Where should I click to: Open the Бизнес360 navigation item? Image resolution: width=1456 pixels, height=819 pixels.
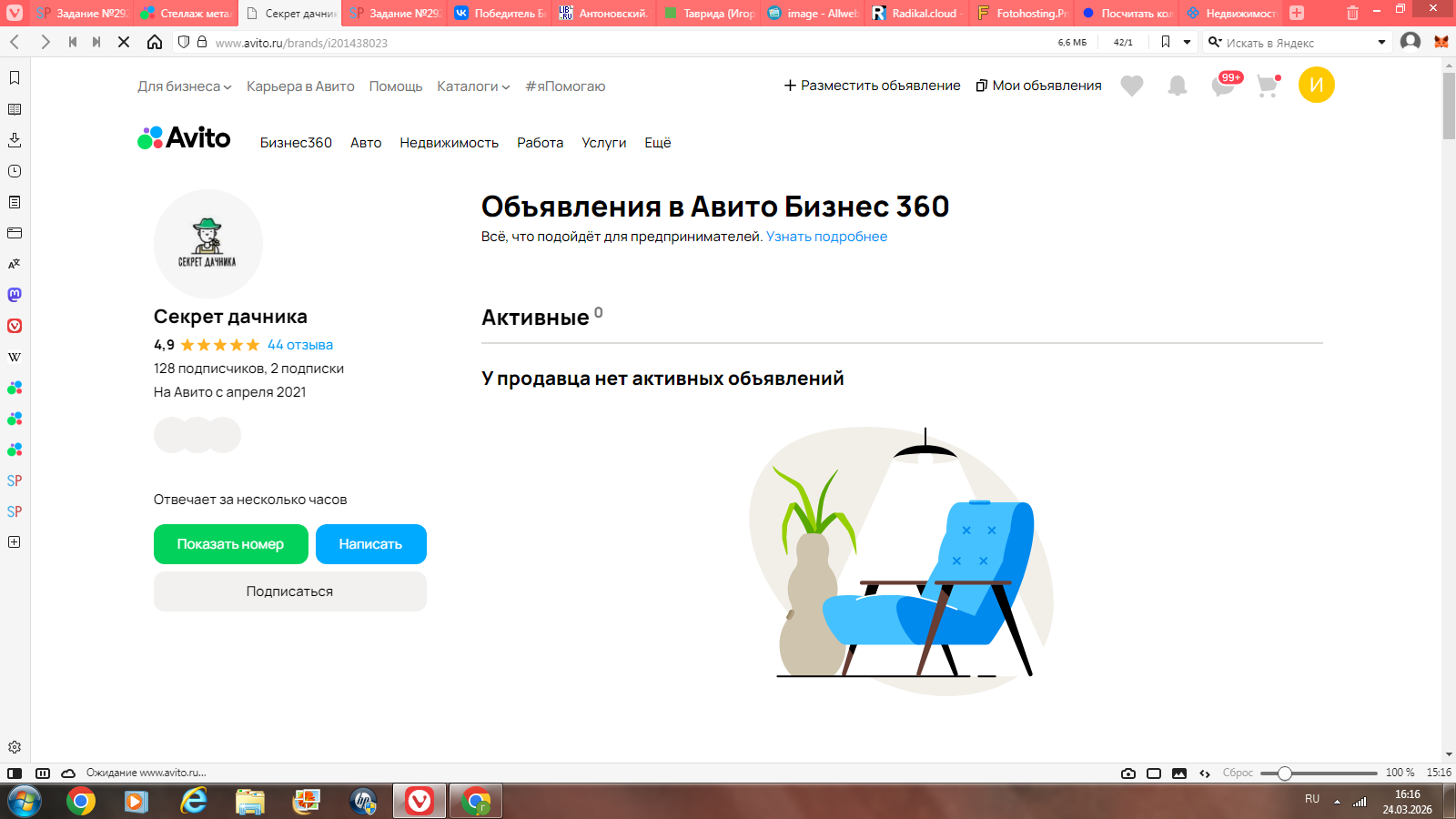click(x=296, y=143)
